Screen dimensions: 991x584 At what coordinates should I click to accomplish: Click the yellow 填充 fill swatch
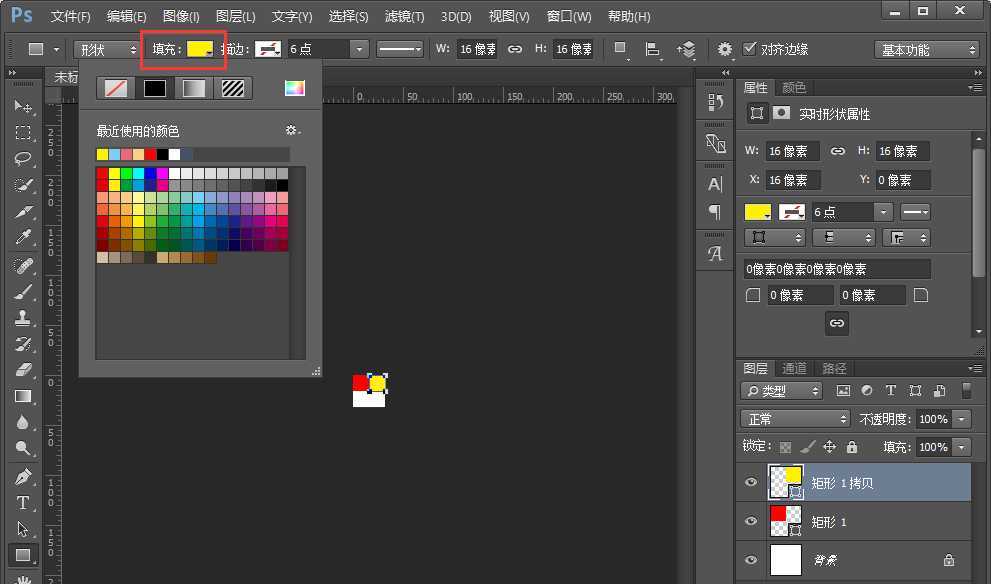pos(199,49)
